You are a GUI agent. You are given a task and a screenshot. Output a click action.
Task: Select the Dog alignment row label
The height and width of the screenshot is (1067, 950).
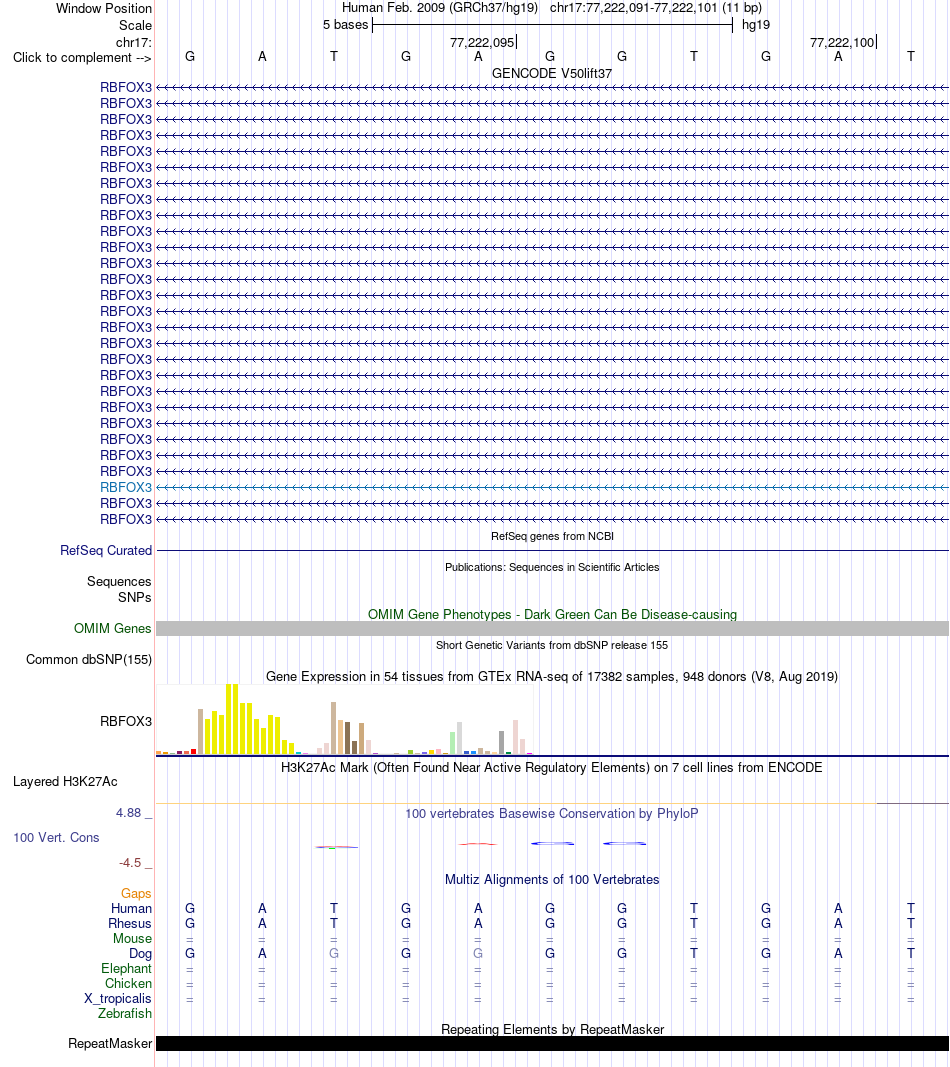(141, 953)
